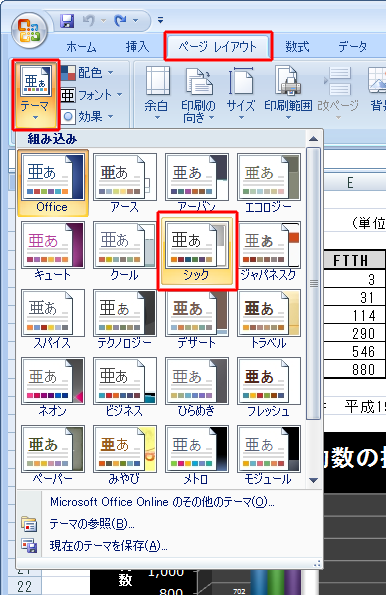Click the theme gallery scroll down arrow

[314, 480]
